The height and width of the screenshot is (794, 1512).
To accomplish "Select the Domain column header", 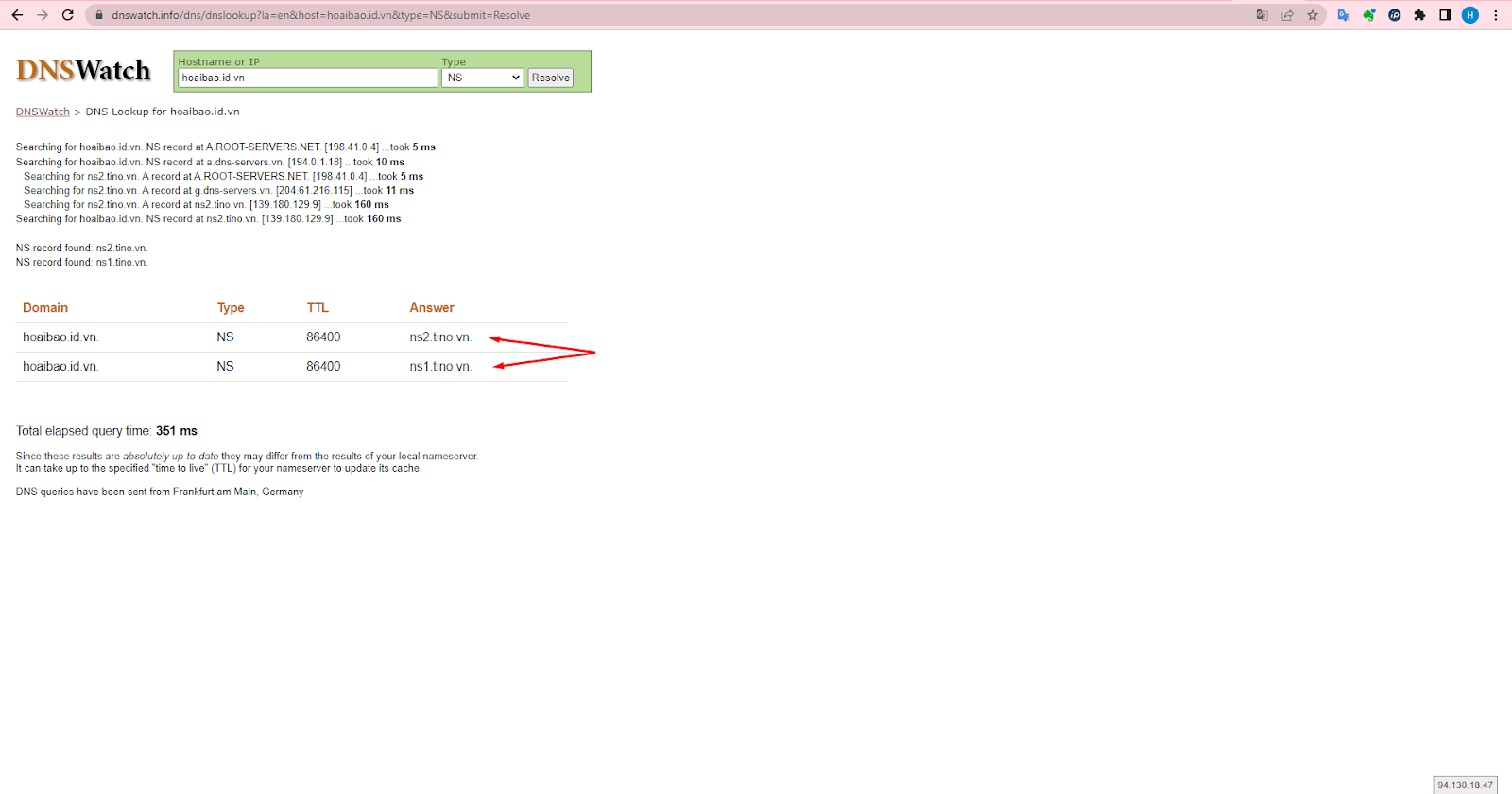I will tap(45, 308).
